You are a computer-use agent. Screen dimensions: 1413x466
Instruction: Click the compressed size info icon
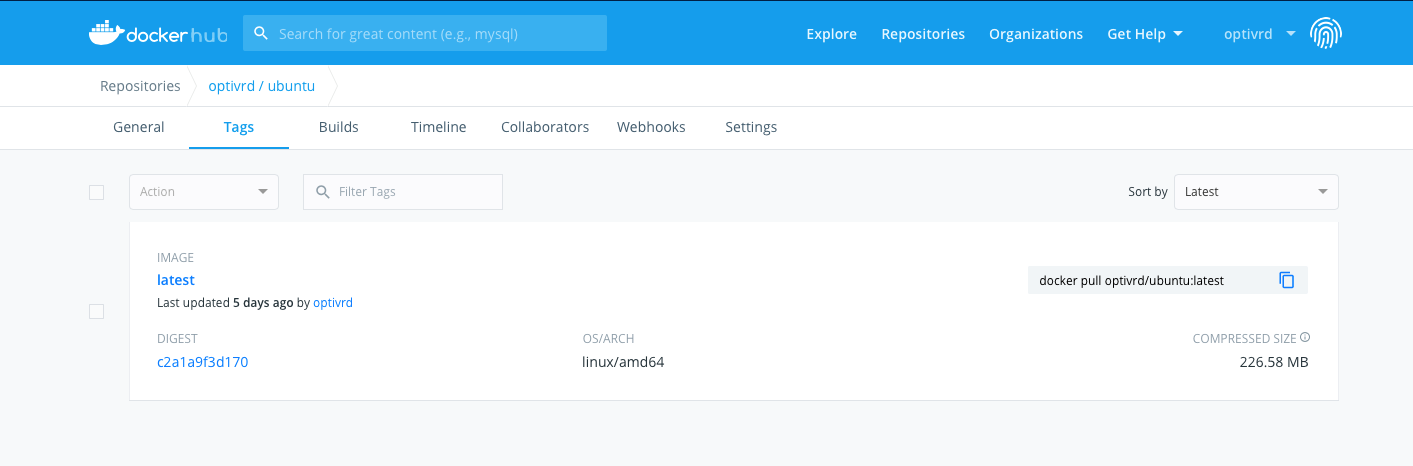click(1305, 338)
